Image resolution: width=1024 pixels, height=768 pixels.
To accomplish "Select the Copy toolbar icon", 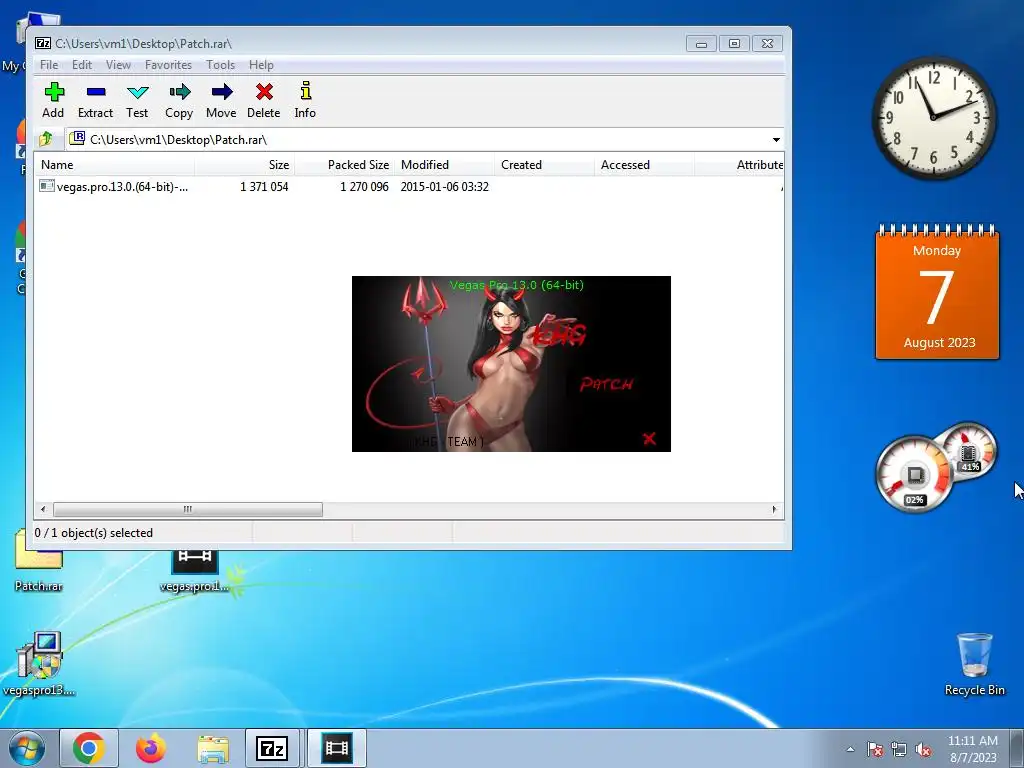I will (179, 100).
